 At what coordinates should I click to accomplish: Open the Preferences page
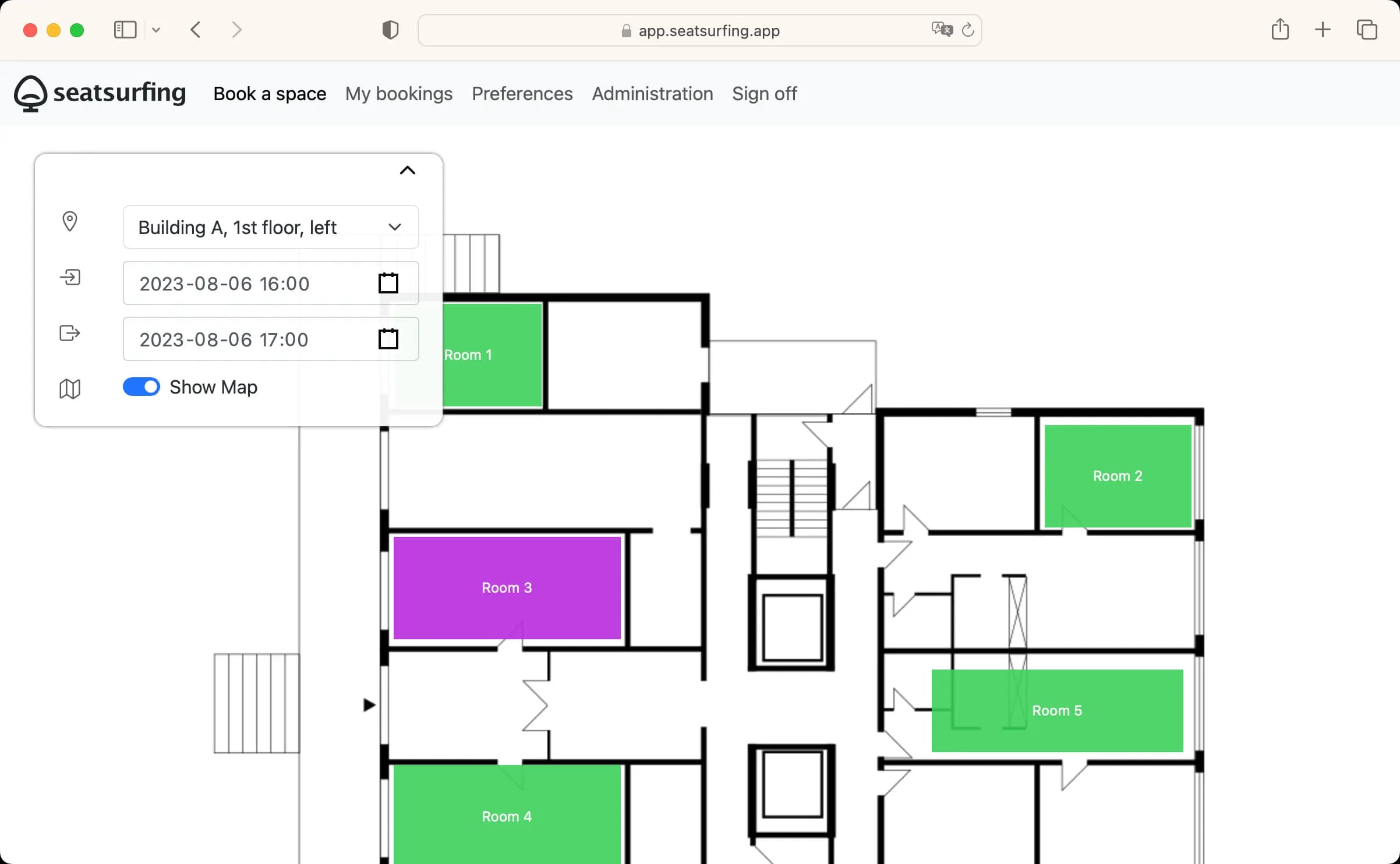(522, 94)
